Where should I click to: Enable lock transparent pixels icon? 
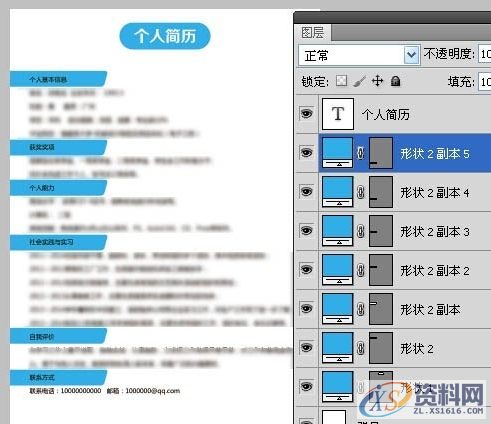[x=341, y=81]
